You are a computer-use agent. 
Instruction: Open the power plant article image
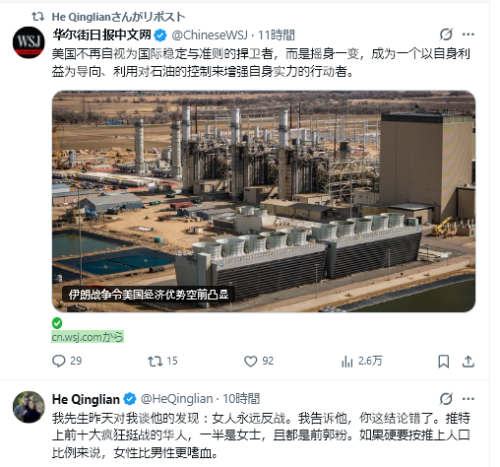coord(263,201)
